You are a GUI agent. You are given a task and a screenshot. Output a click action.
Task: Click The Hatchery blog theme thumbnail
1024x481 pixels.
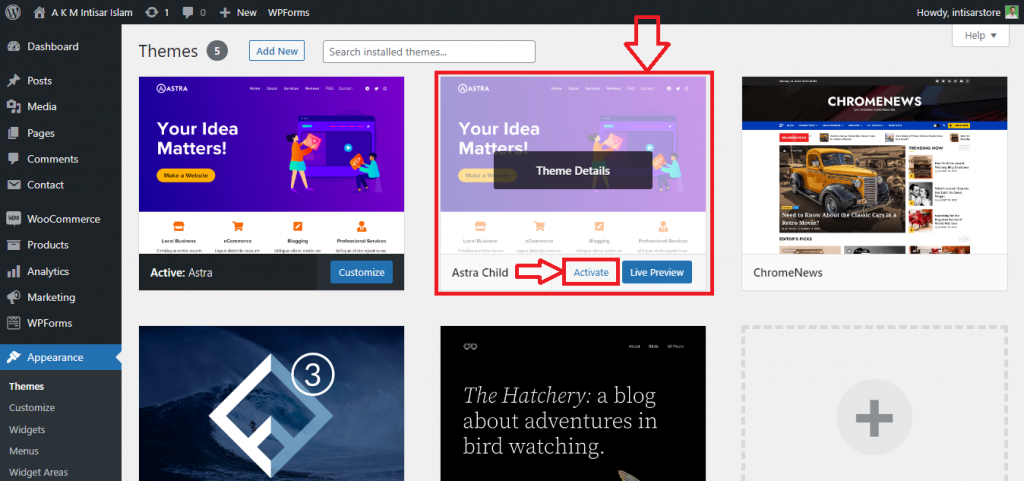573,403
